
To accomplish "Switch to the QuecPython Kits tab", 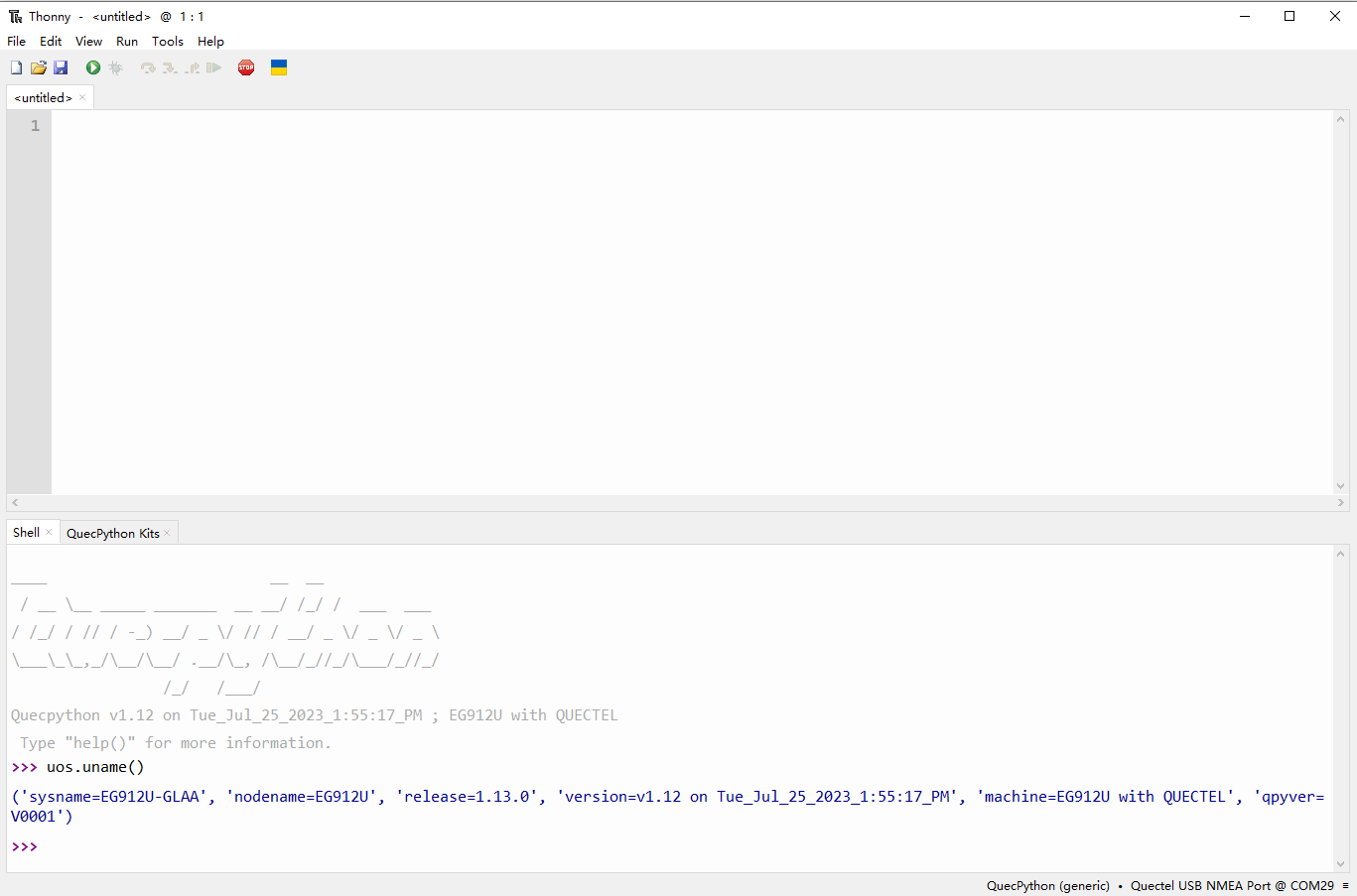I will 113,534.
